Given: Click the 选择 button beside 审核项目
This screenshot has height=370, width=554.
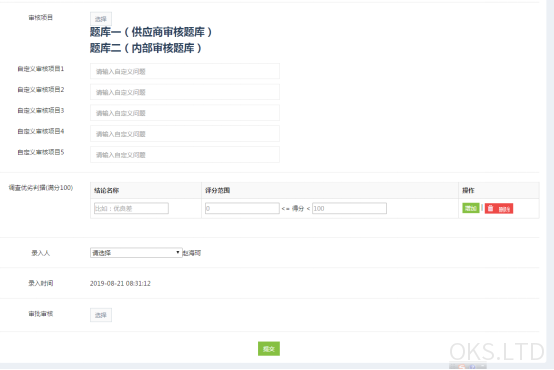Looking at the screenshot, I should coord(101,19).
